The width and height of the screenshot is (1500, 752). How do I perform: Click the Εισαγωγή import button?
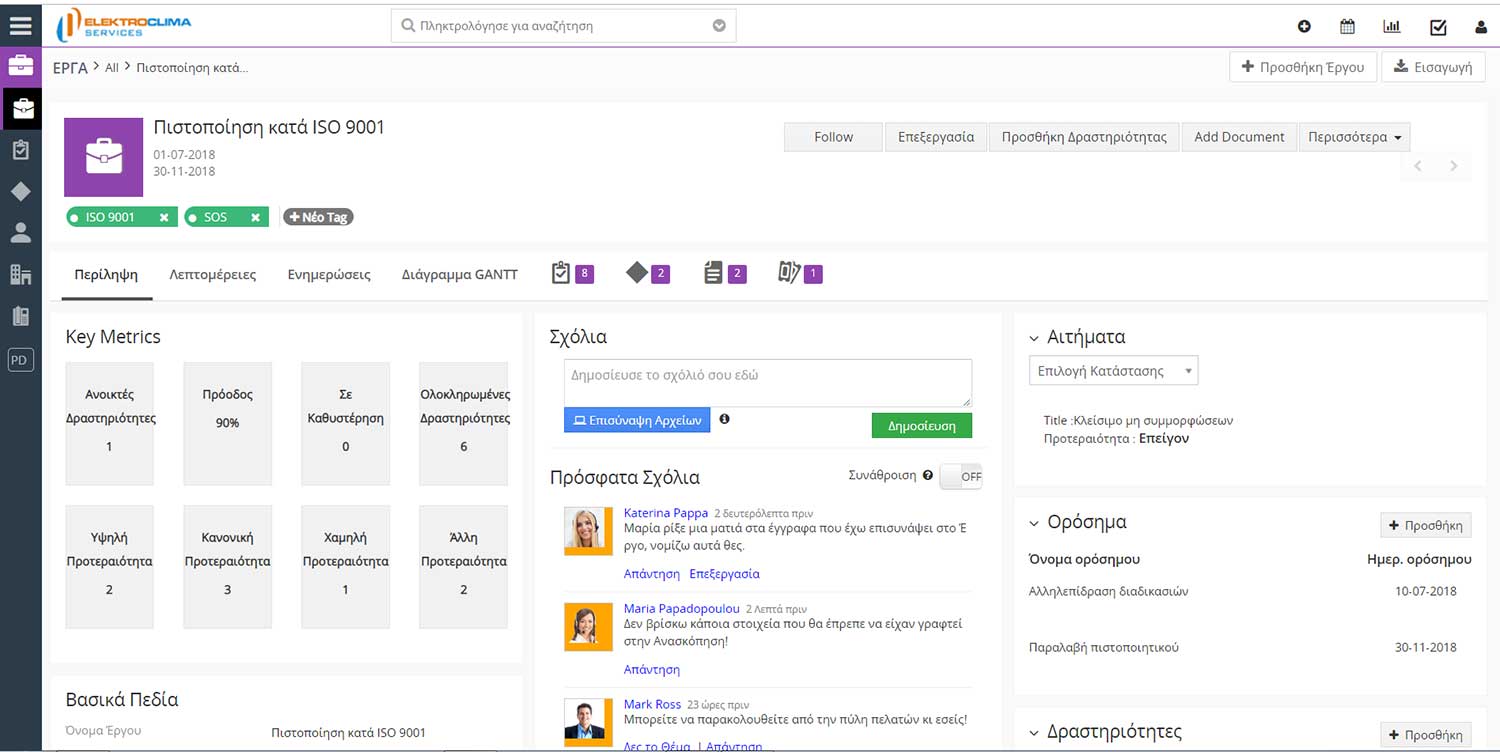(x=1433, y=67)
